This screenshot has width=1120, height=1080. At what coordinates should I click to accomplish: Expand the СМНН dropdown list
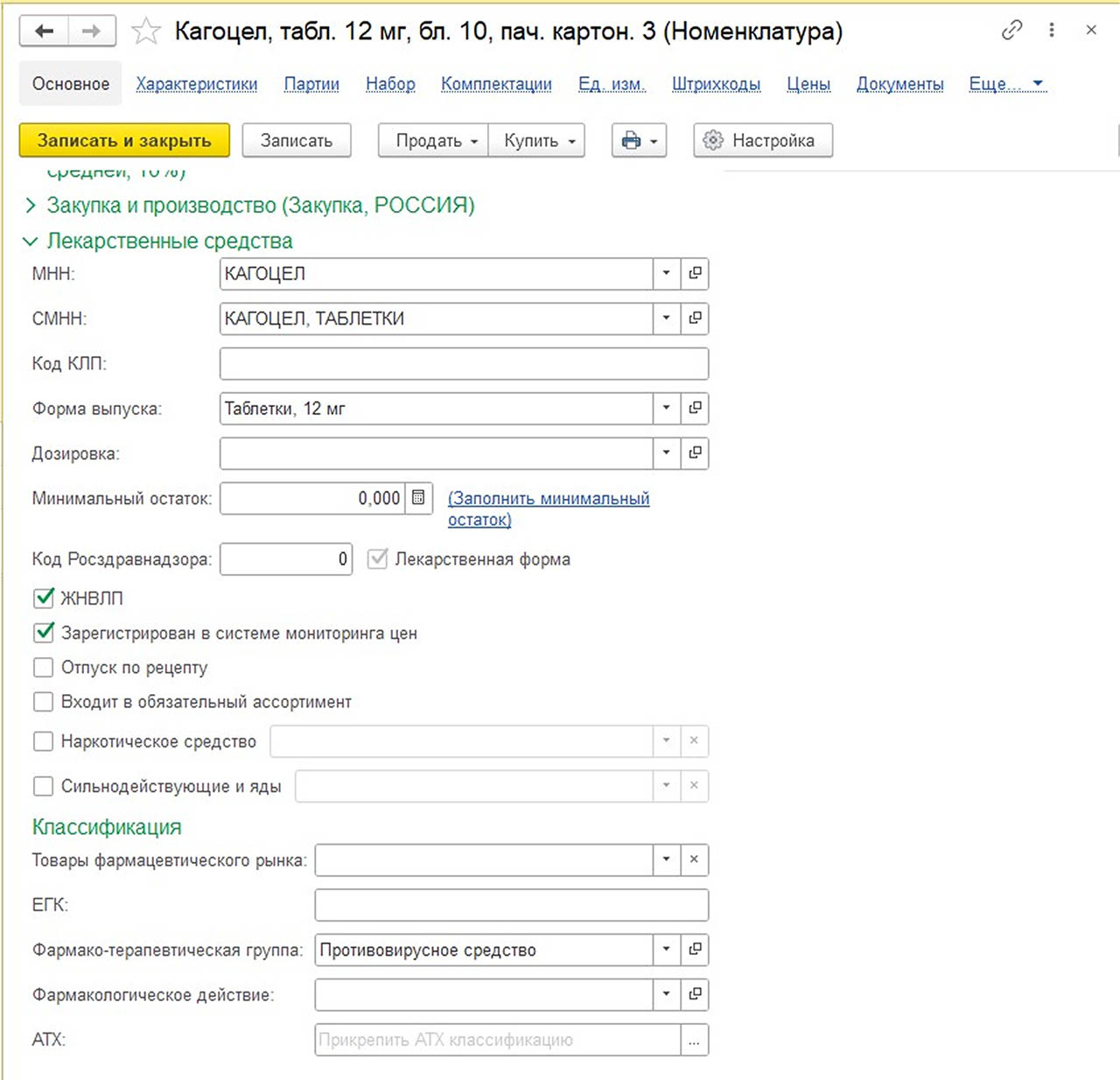(x=666, y=318)
